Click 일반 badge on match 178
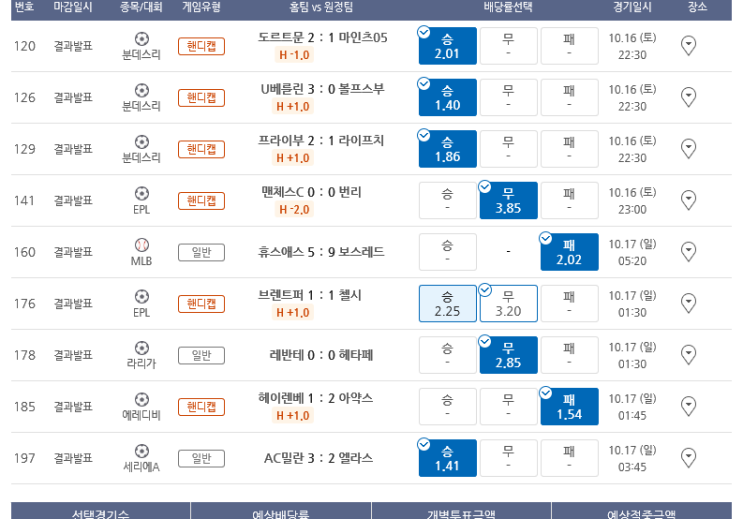Screen dimensions: 743x519 (201, 355)
